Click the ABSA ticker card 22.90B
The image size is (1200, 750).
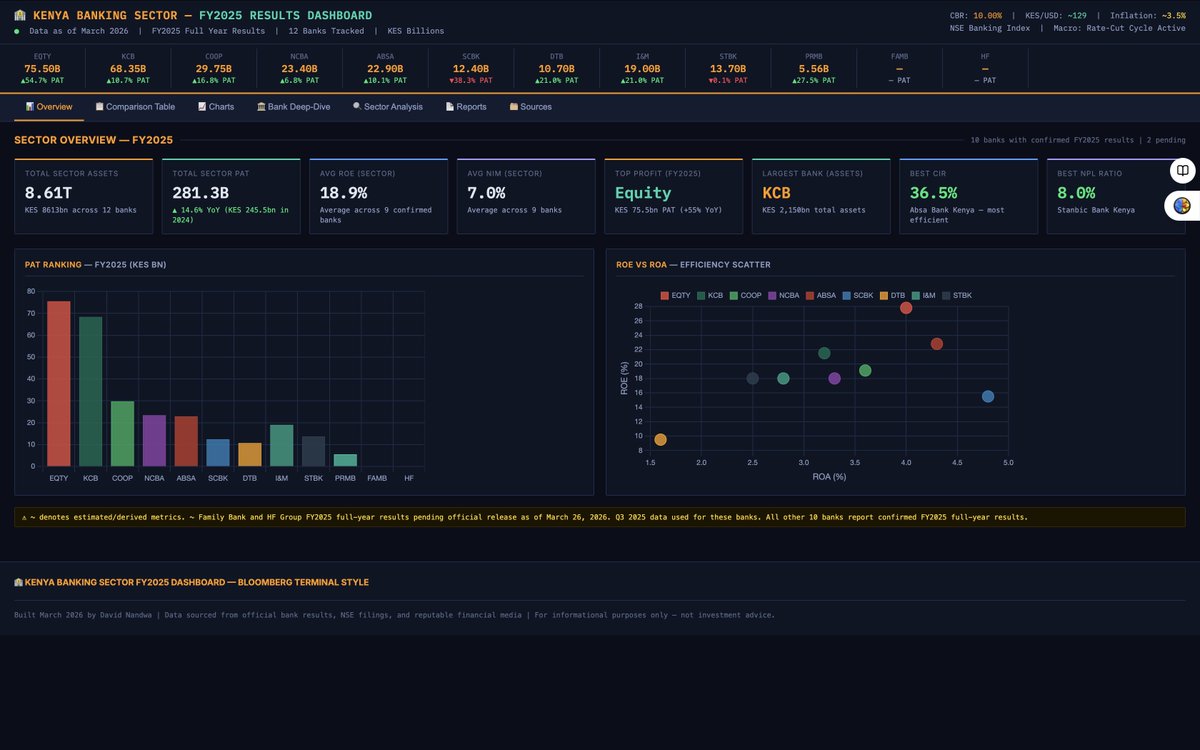click(385, 68)
